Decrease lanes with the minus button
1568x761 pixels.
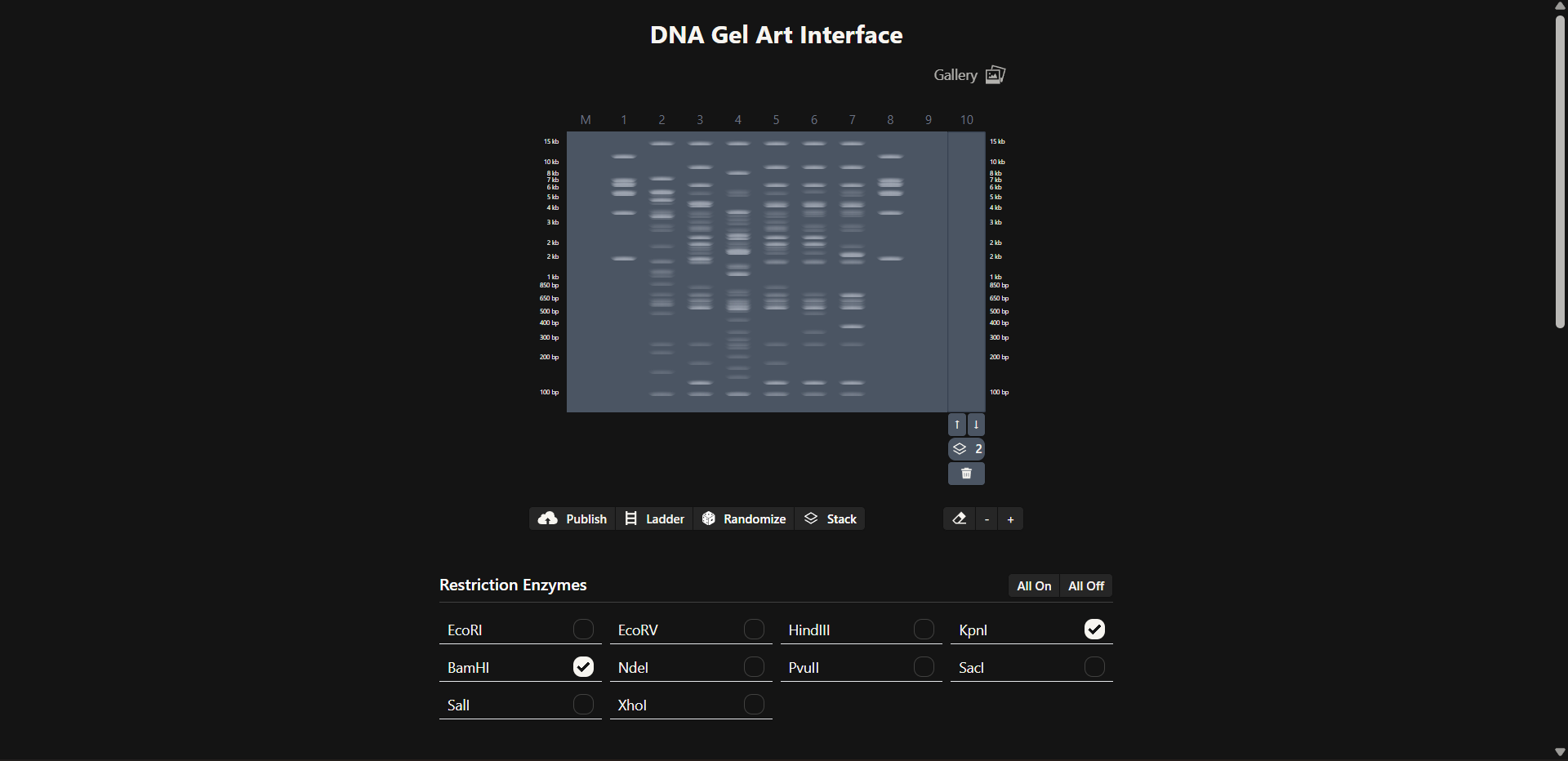pyautogui.click(x=987, y=519)
